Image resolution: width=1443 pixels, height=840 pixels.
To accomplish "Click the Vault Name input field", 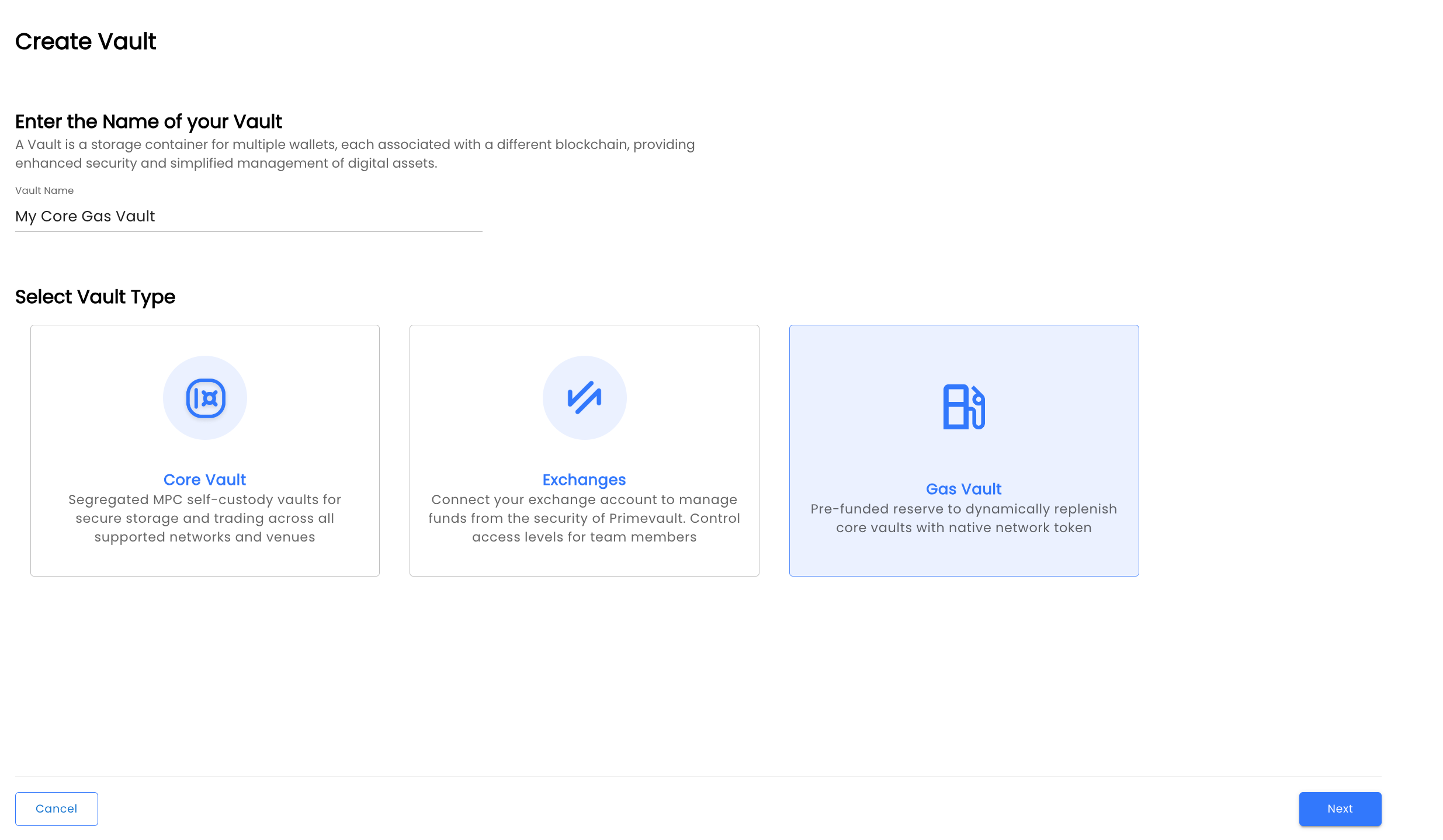I will pos(249,217).
